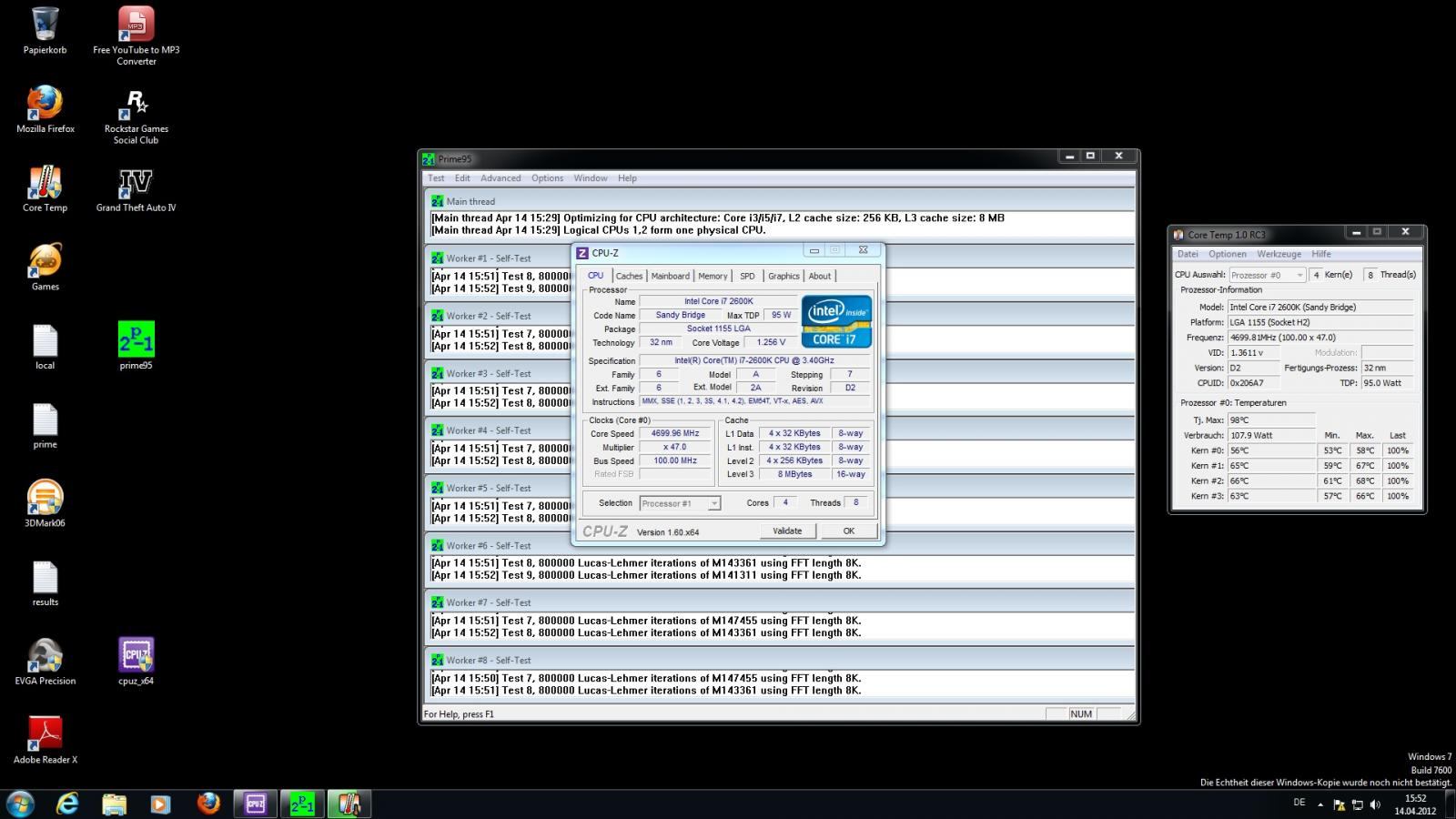This screenshot has width=1456, height=819.
Task: Click the volume speaker tray icon
Action: click(x=1375, y=804)
